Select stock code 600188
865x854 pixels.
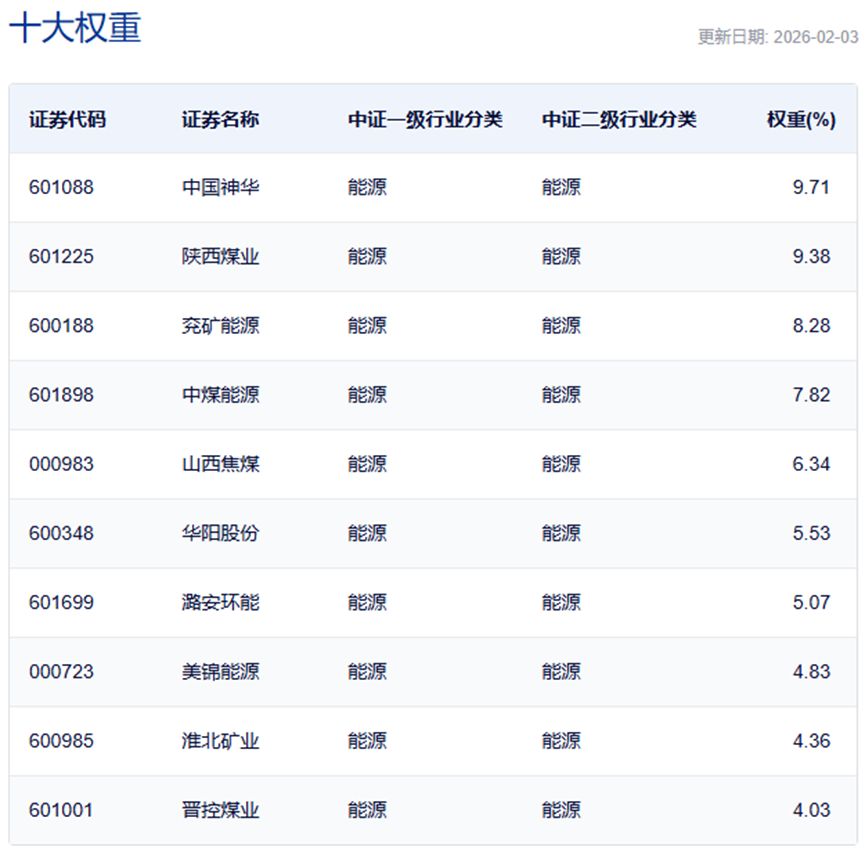pyautogui.click(x=63, y=325)
